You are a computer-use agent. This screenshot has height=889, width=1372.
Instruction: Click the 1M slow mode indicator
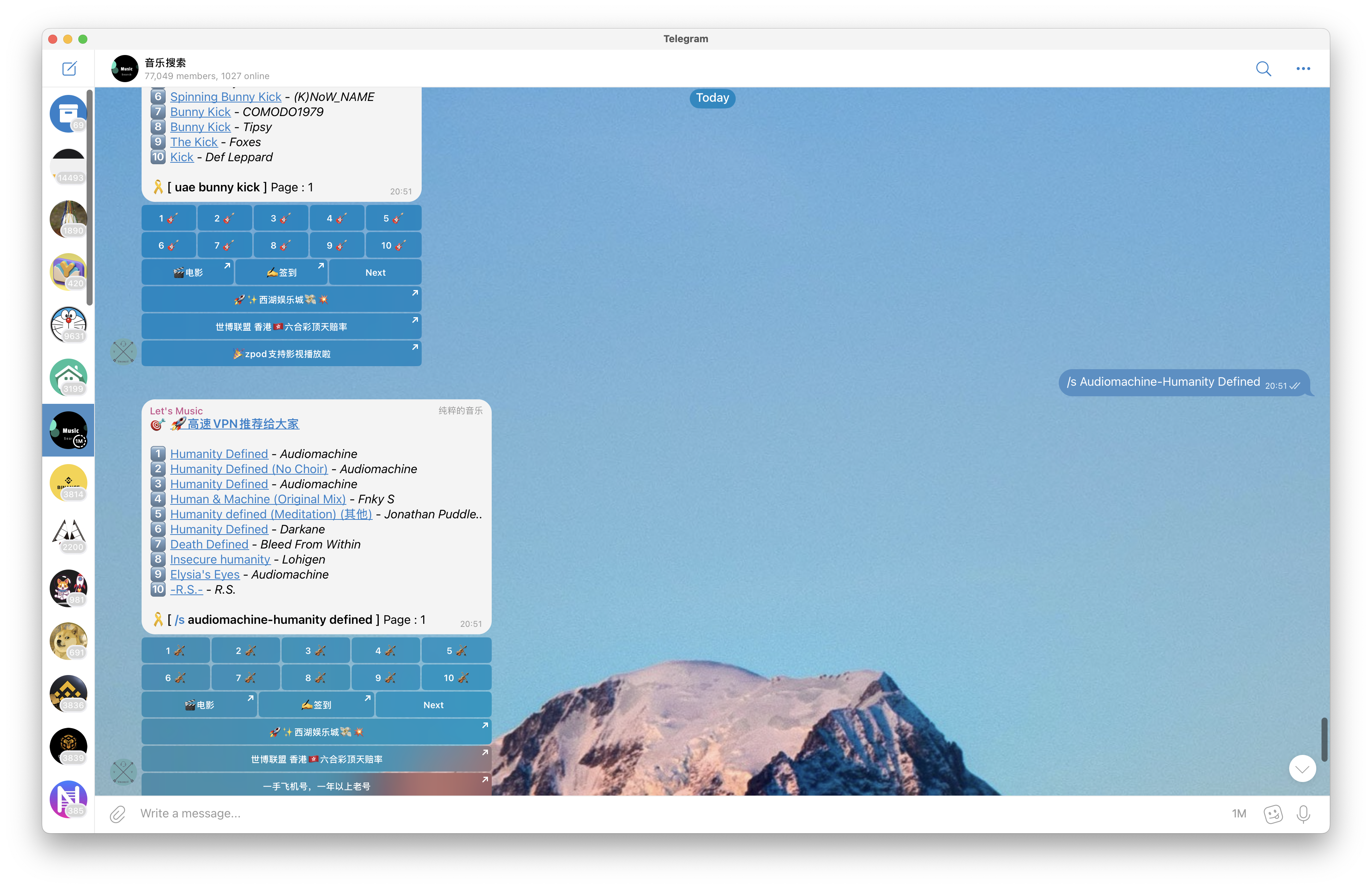click(1239, 813)
